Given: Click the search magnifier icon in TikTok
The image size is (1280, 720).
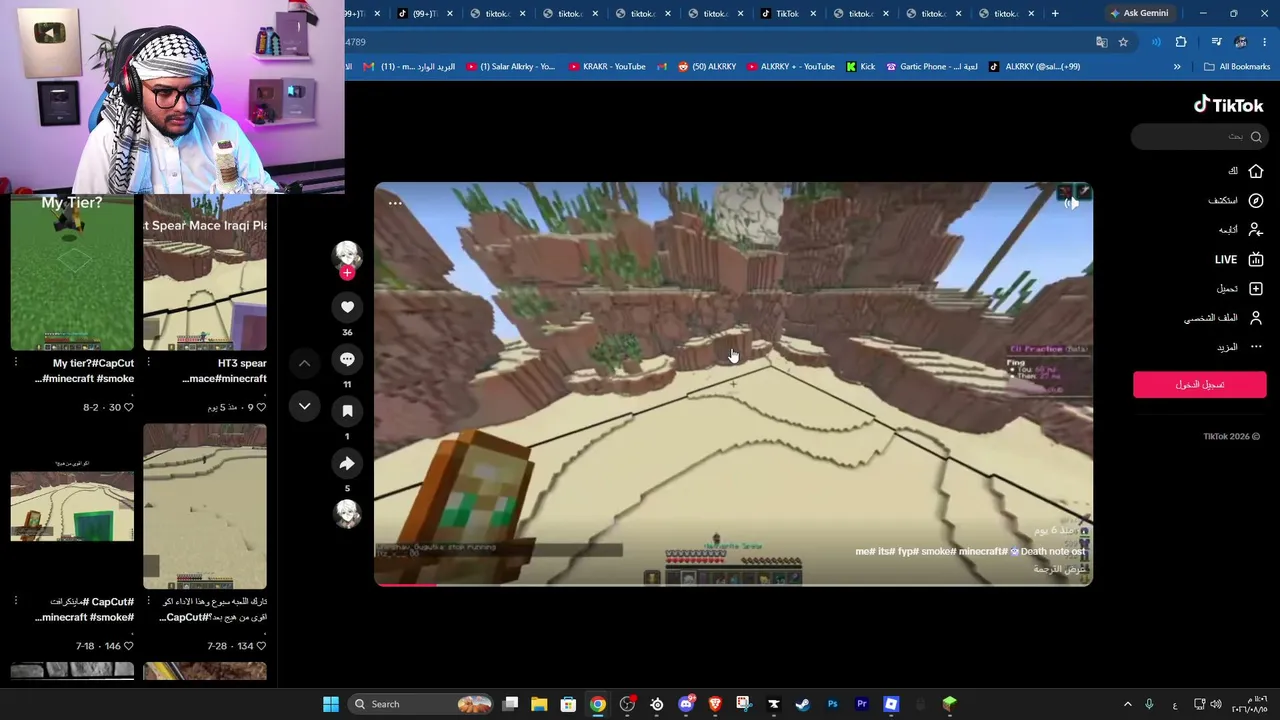Looking at the screenshot, I should point(1256,136).
